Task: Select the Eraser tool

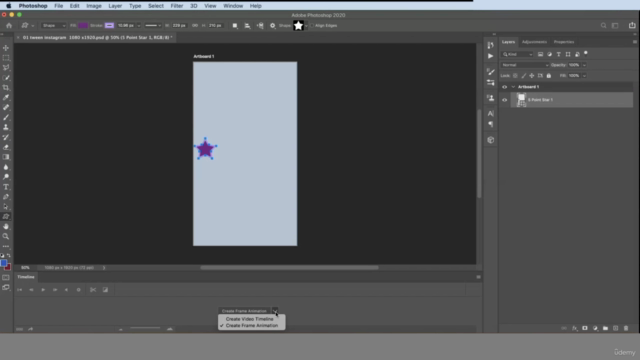Action: (x=6, y=147)
